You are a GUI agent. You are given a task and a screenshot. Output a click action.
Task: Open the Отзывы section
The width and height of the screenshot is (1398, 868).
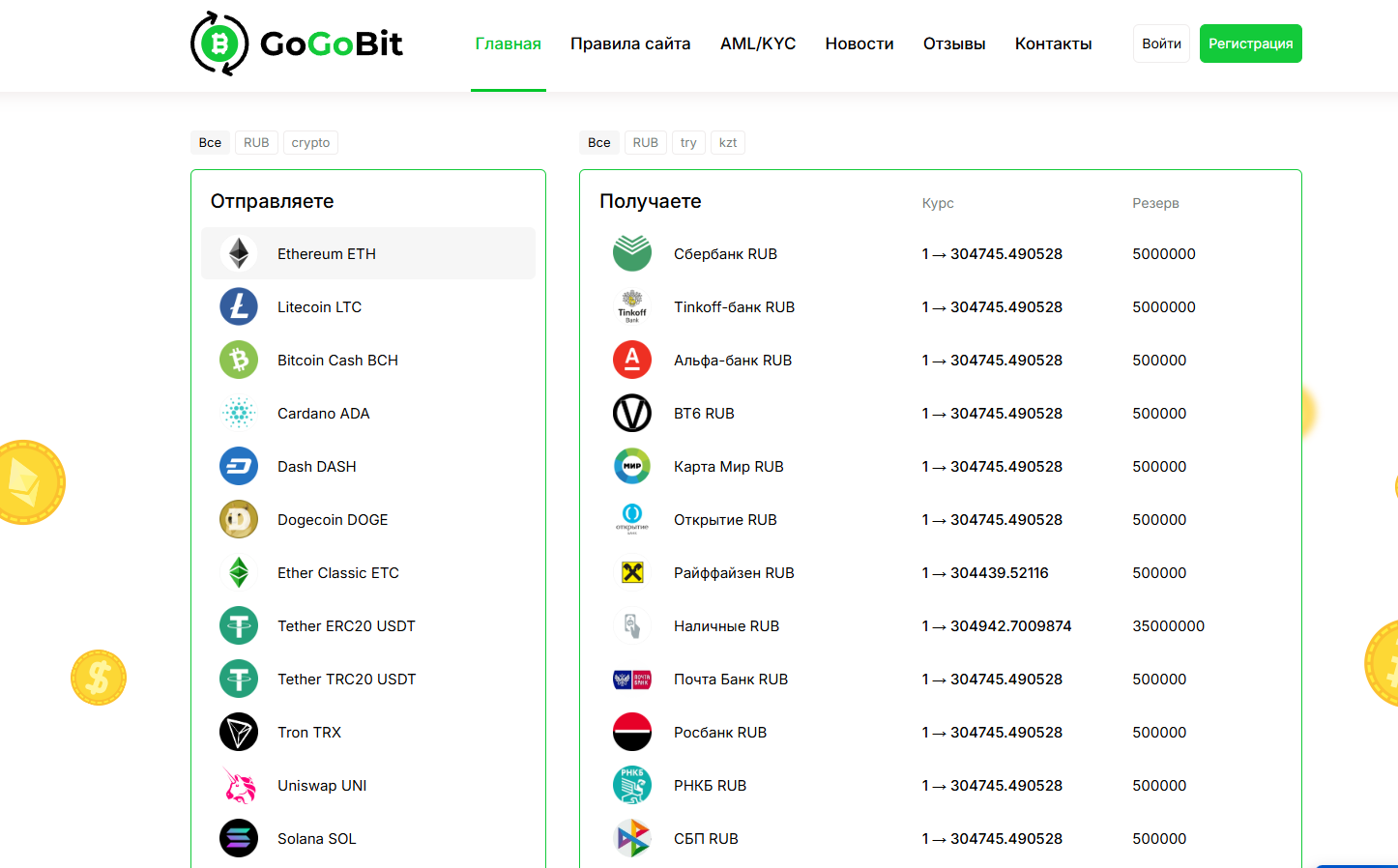click(953, 43)
